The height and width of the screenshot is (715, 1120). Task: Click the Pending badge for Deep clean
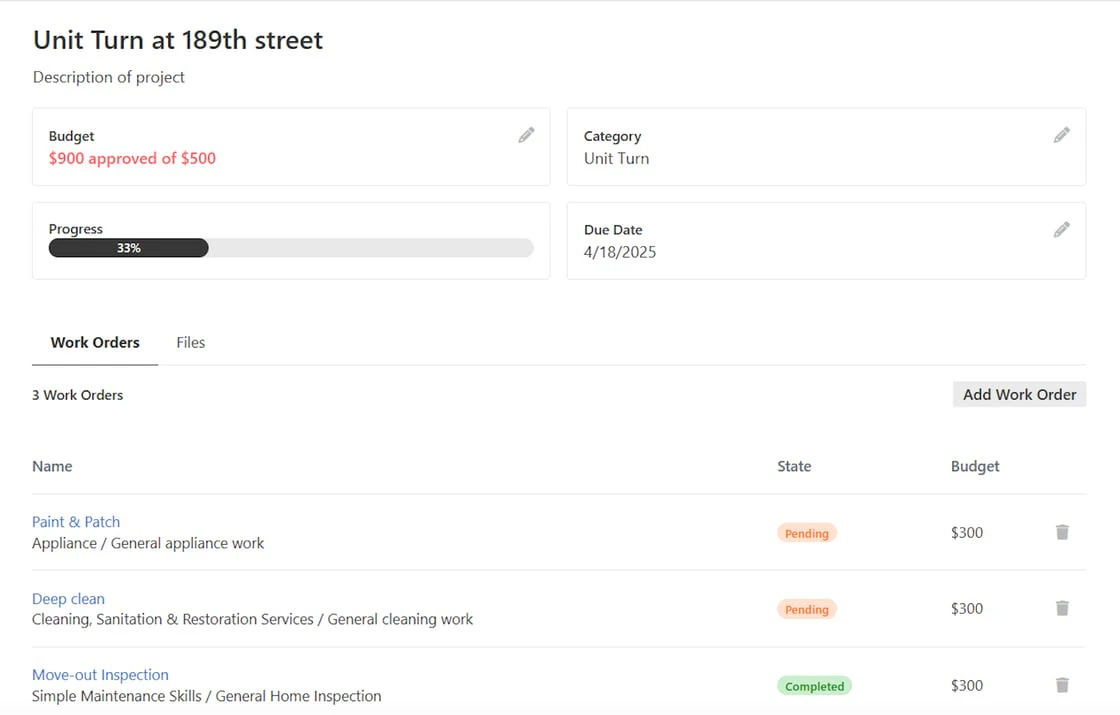806,609
